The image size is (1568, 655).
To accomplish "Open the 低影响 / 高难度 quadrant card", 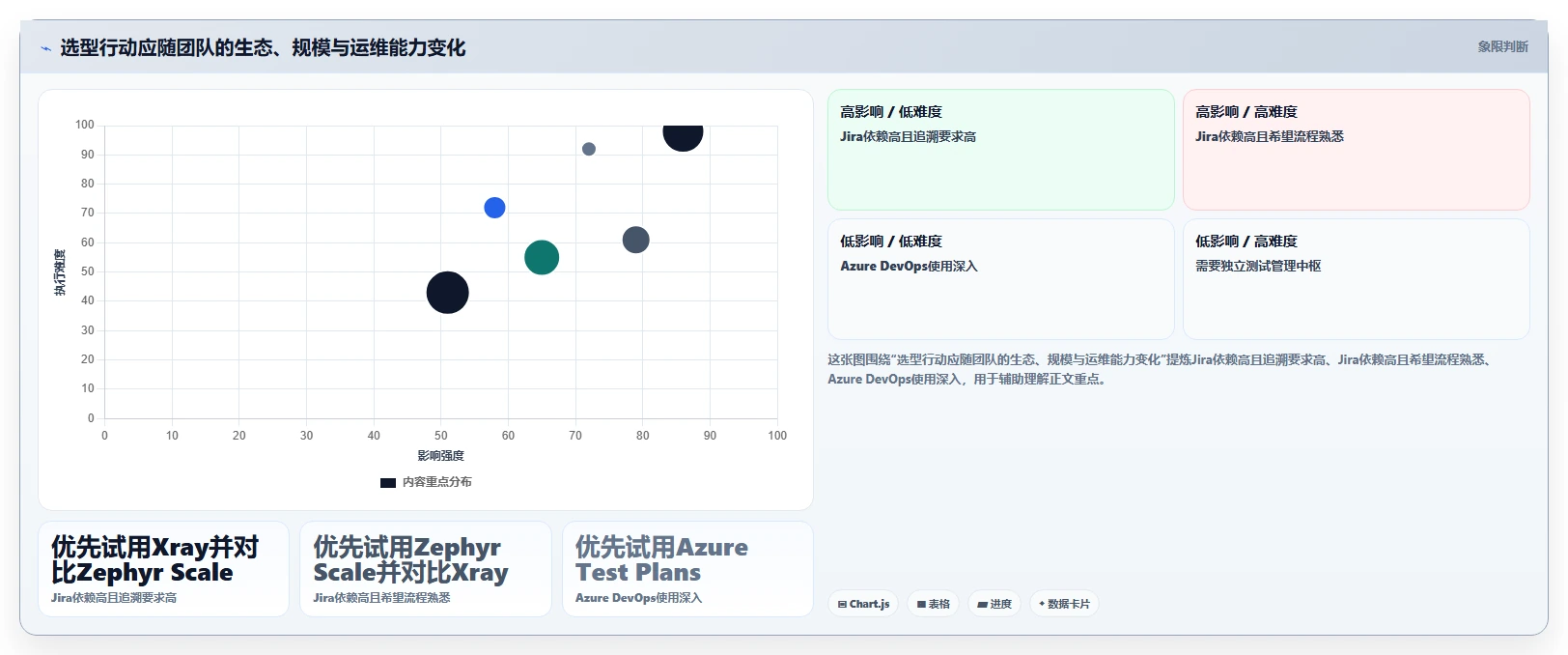I will [x=1357, y=279].
